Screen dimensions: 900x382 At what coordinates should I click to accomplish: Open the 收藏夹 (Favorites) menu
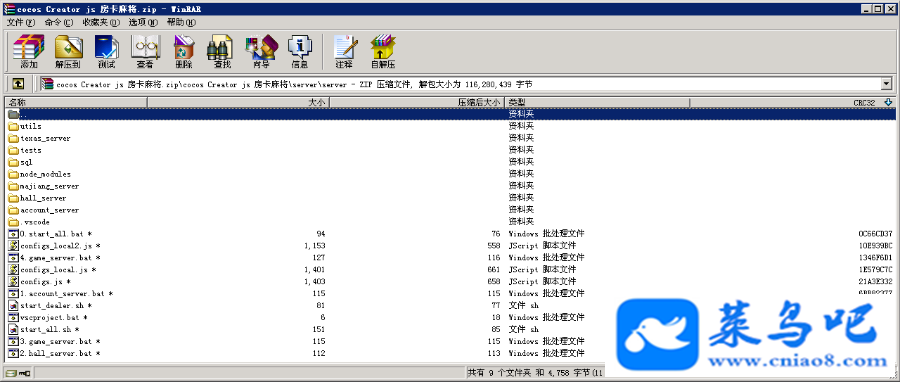pyautogui.click(x=101, y=22)
